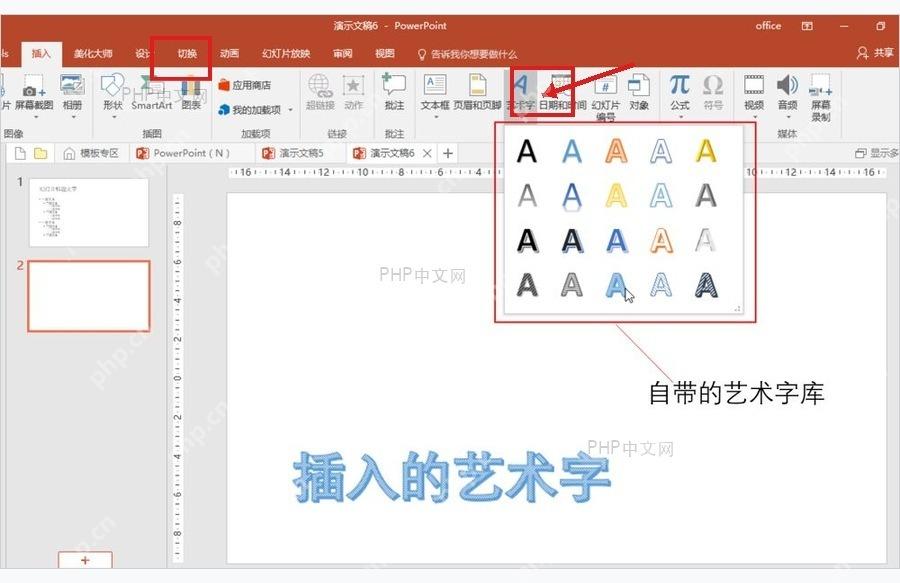This screenshot has height=583, width=900.
Task: Select slide 2 thumbnail
Action: point(89,296)
